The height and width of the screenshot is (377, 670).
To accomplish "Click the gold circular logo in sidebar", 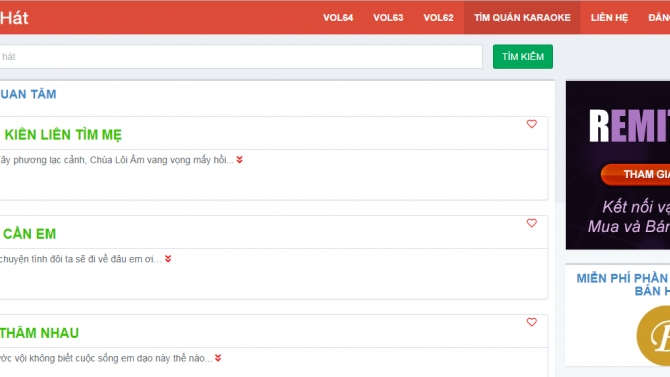I will pyautogui.click(x=653, y=336).
